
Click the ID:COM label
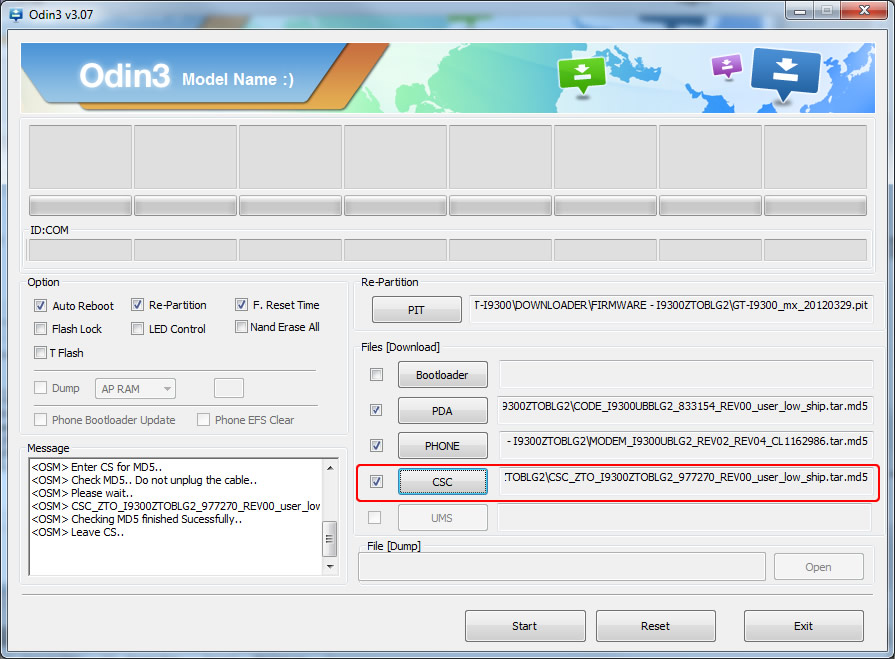50,230
